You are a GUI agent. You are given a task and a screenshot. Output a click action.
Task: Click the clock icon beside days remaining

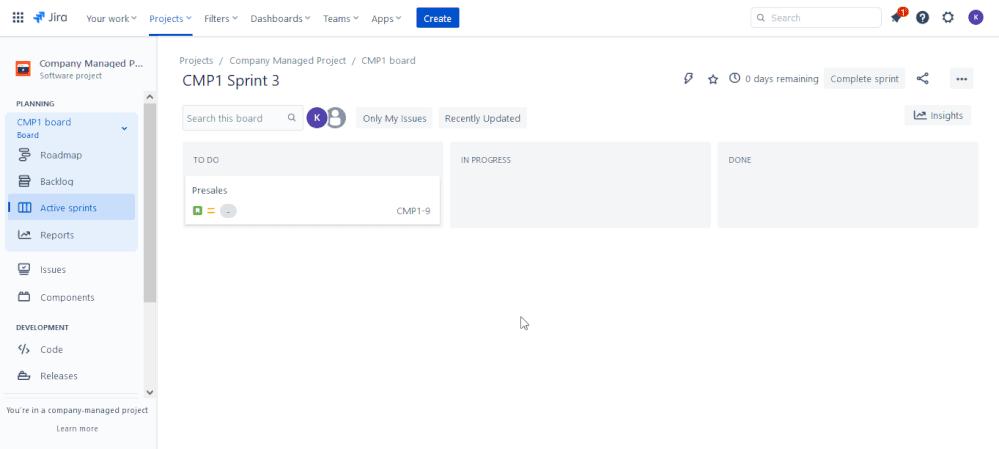pyautogui.click(x=735, y=78)
